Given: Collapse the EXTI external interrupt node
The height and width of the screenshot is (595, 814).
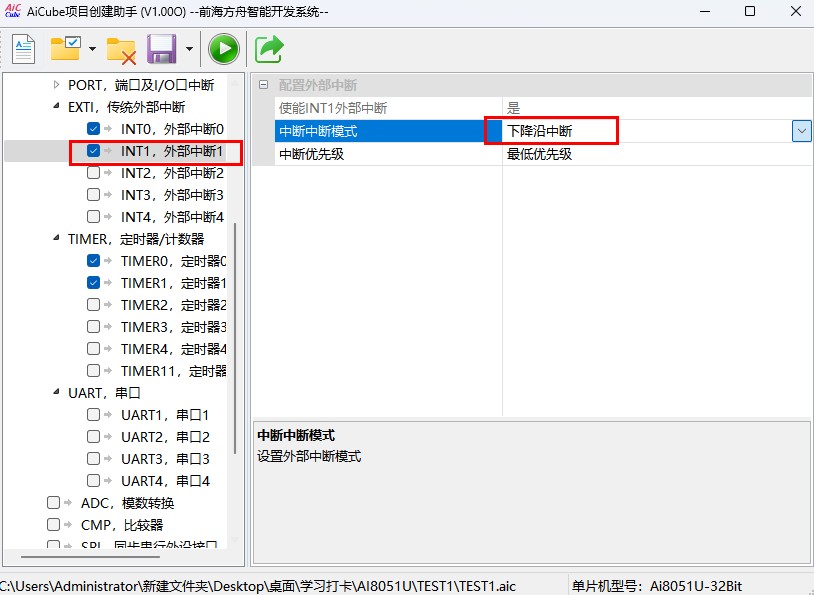Looking at the screenshot, I should pyautogui.click(x=56, y=106).
